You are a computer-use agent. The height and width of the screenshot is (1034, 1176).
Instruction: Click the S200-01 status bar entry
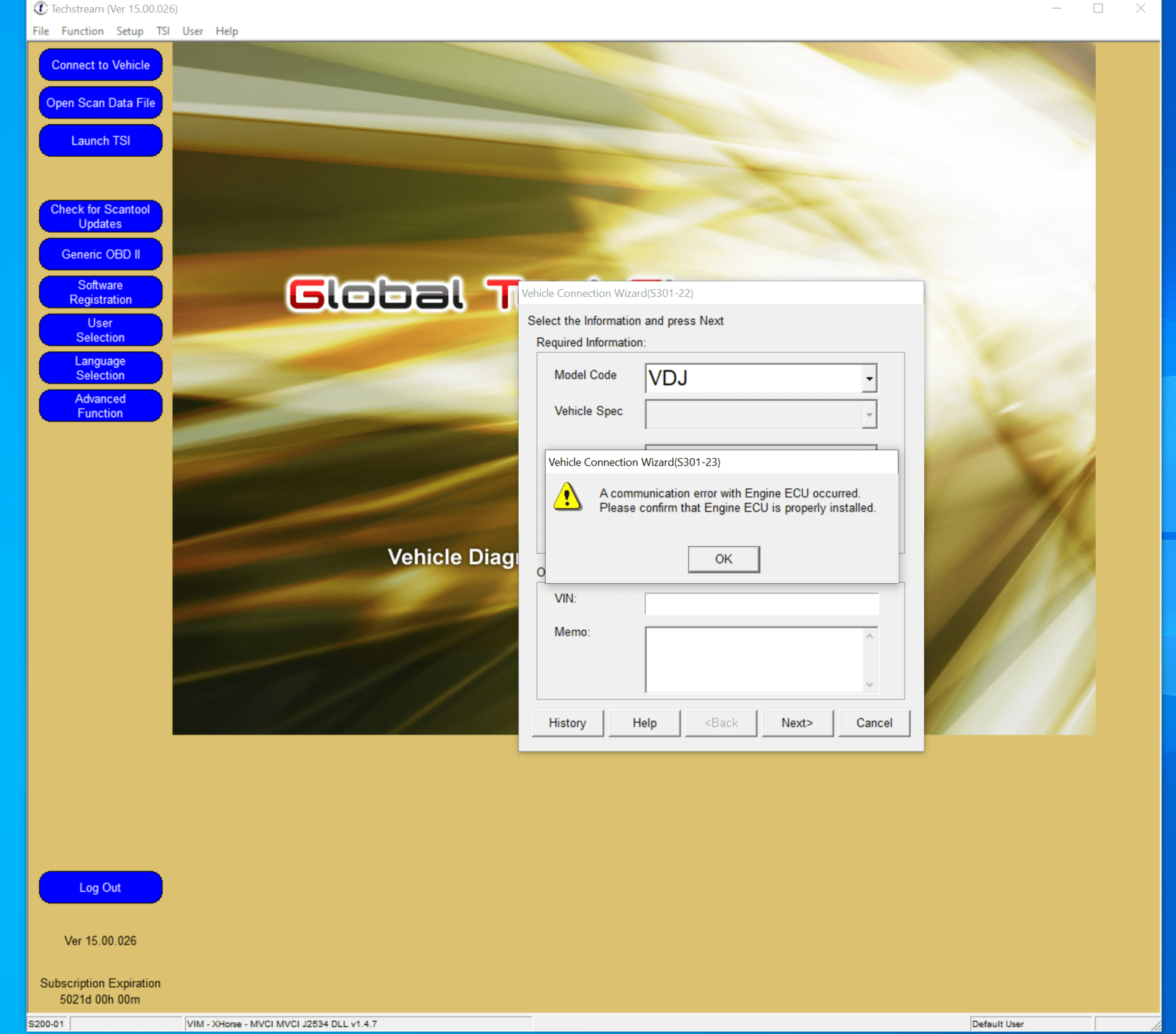pos(47,1024)
